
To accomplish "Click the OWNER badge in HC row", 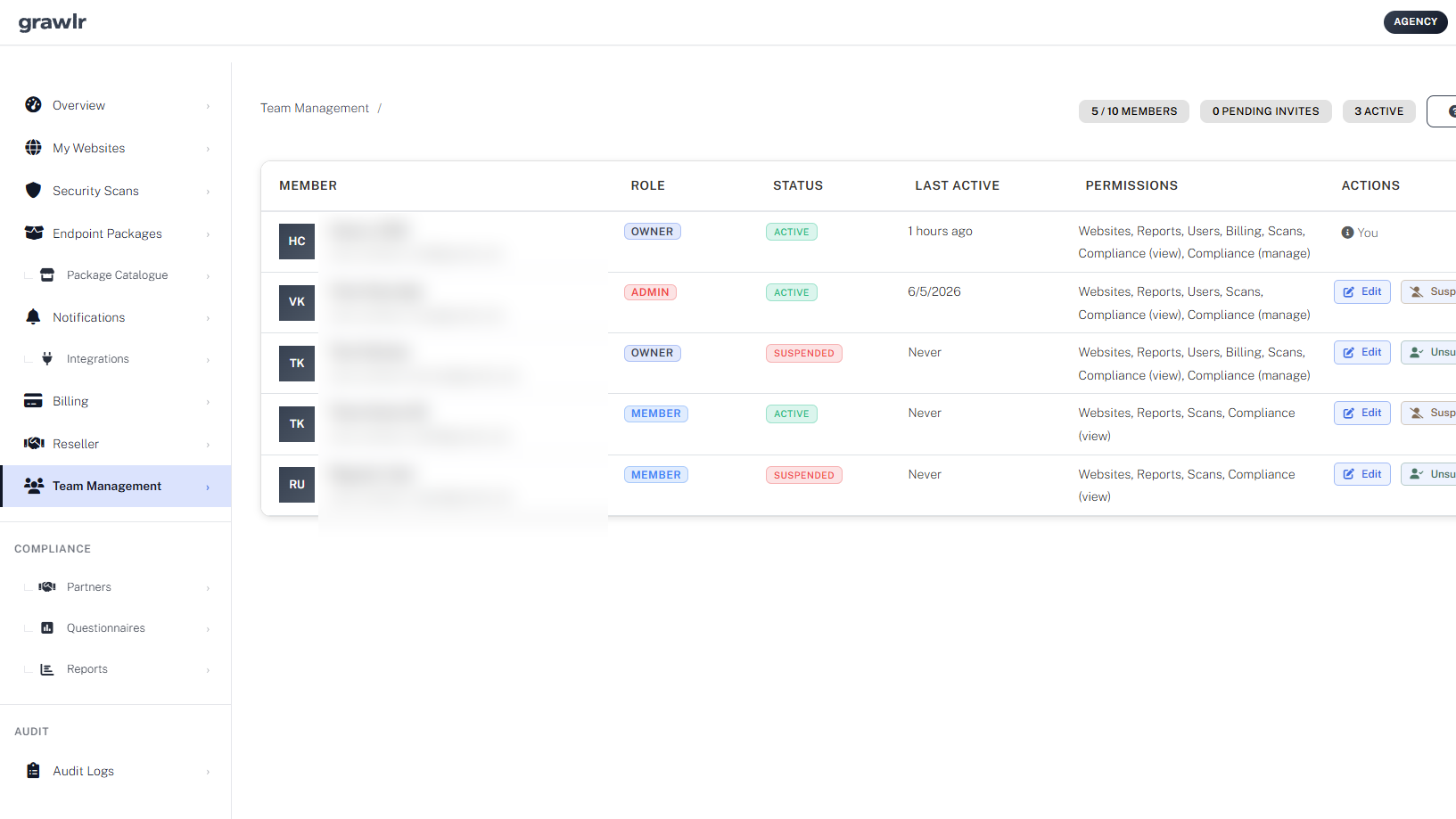I will tap(652, 232).
